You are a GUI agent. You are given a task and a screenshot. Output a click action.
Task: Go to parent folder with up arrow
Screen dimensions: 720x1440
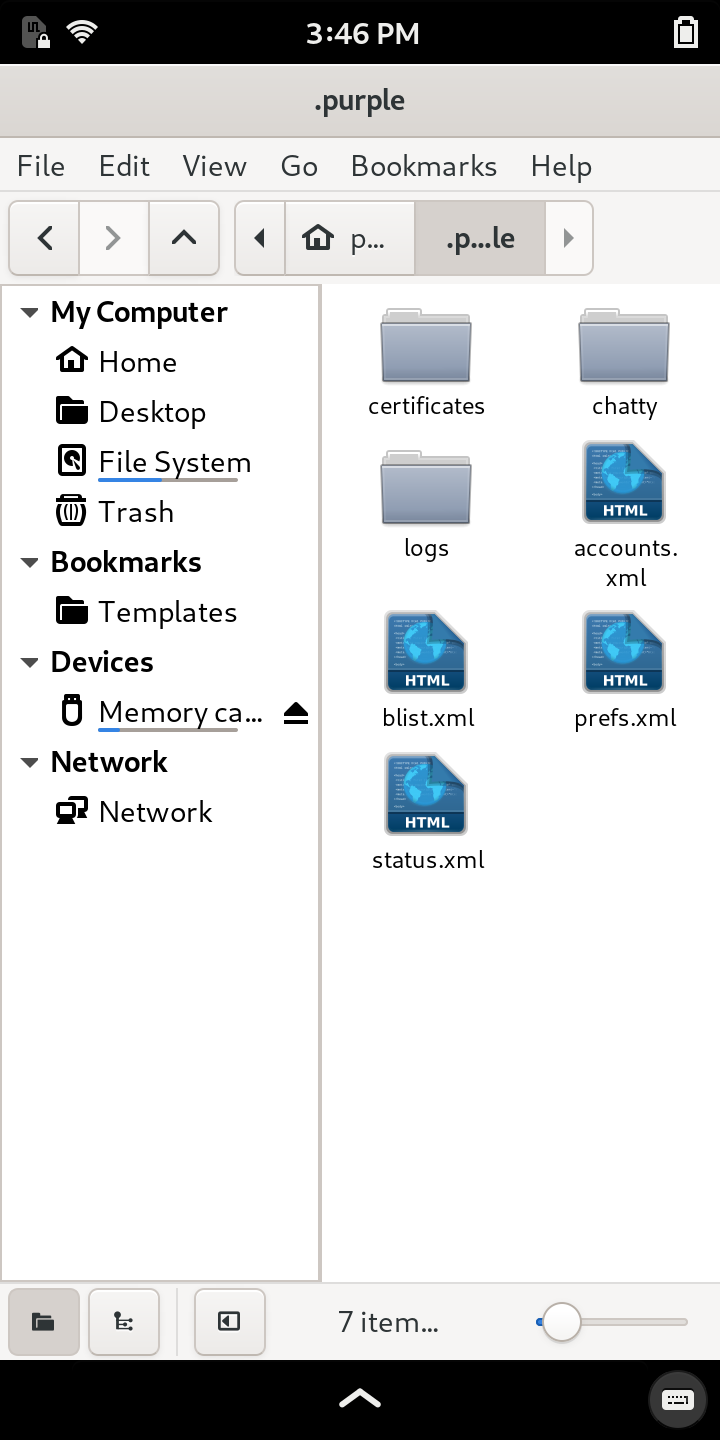[184, 238]
